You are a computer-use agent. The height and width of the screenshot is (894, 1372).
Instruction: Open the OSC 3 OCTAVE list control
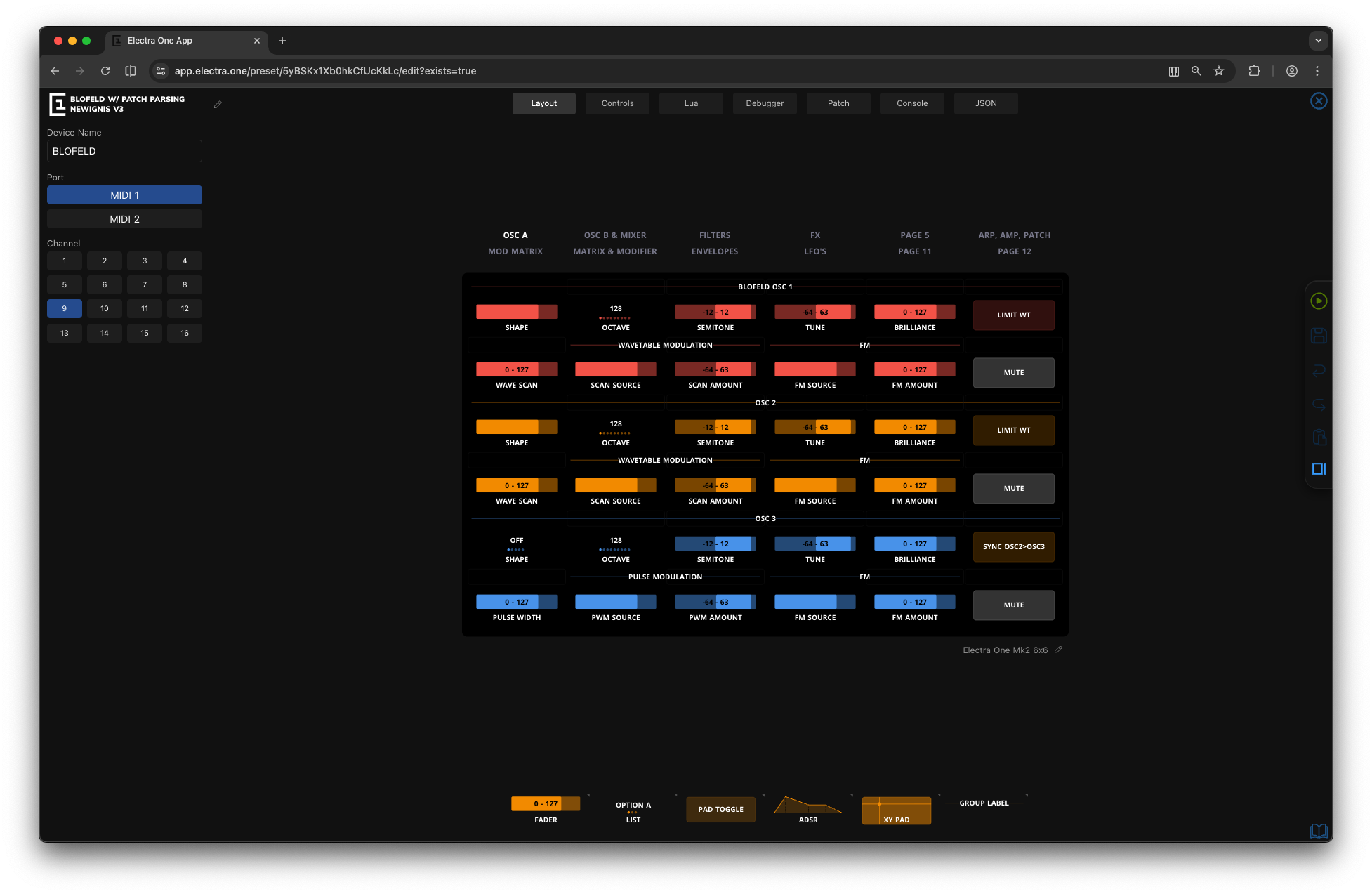coord(616,549)
